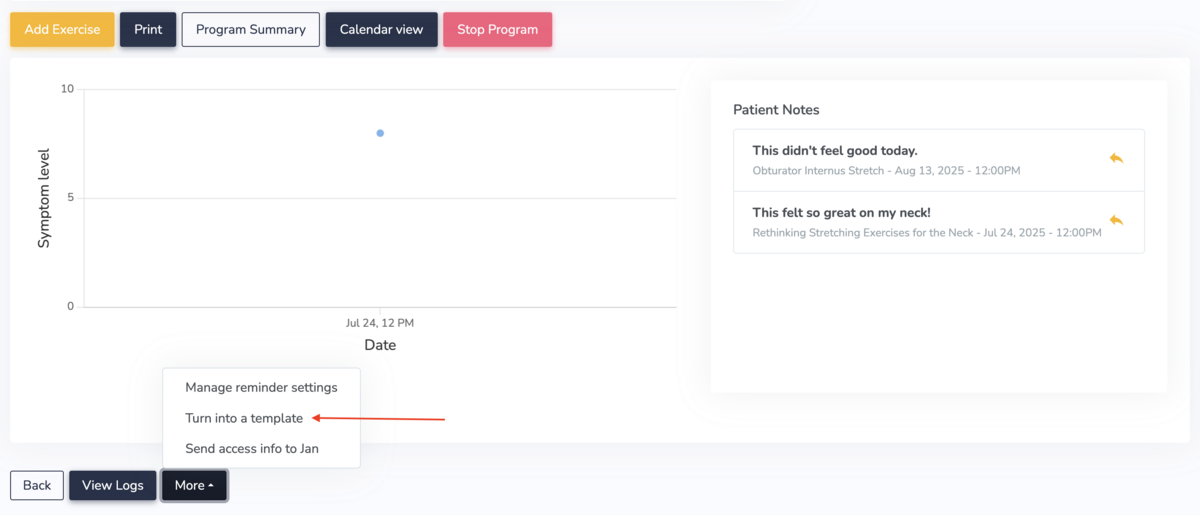Open the 'This felt so great on my neck' note
The width and height of the screenshot is (1200, 515).
click(x=841, y=213)
